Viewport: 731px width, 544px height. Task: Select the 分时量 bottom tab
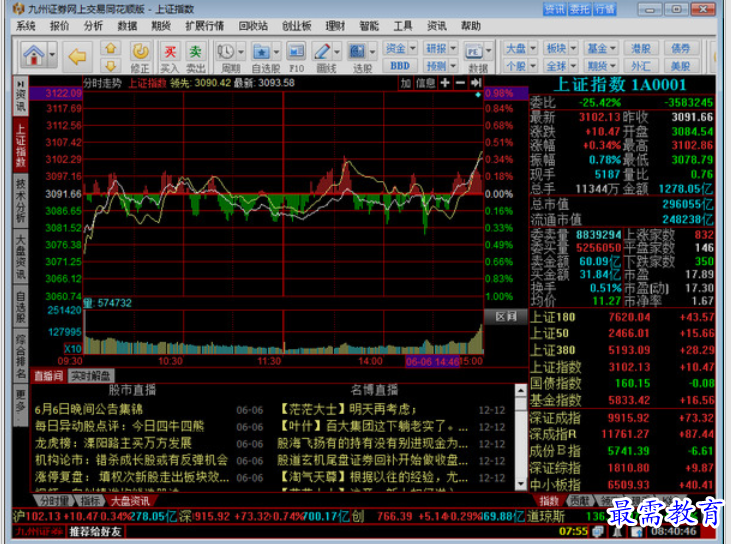(x=55, y=501)
